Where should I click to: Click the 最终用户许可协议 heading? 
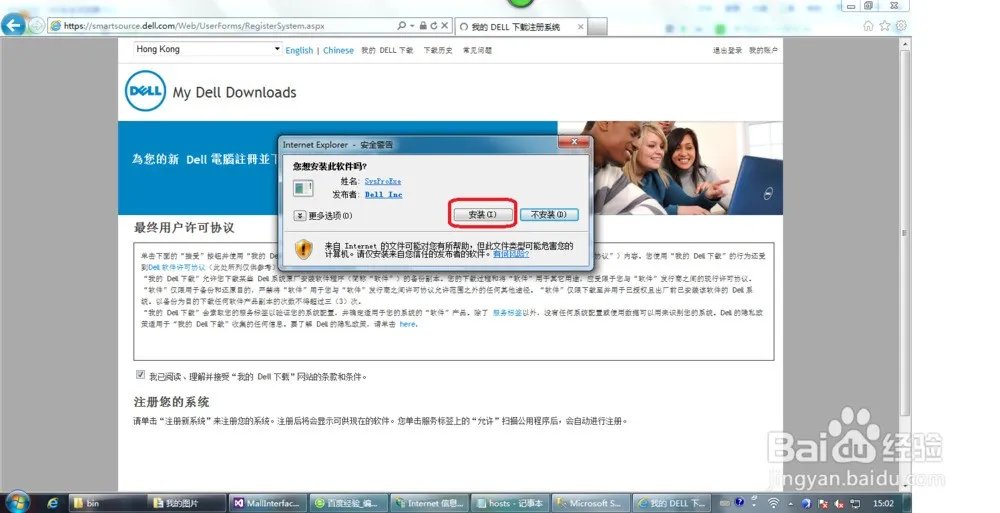[x=184, y=228]
